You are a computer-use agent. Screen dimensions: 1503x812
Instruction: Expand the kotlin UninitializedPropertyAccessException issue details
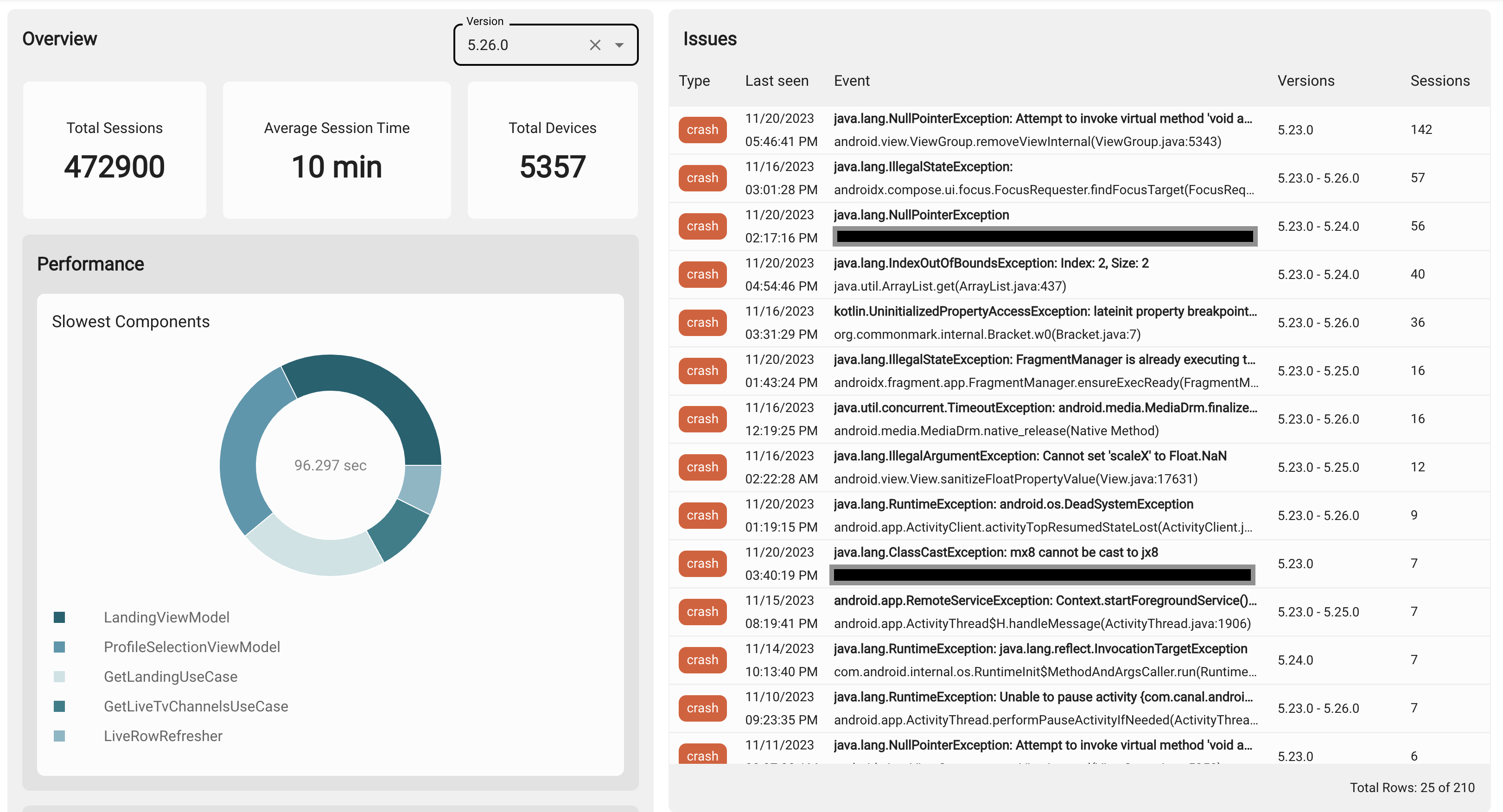[x=1044, y=322]
